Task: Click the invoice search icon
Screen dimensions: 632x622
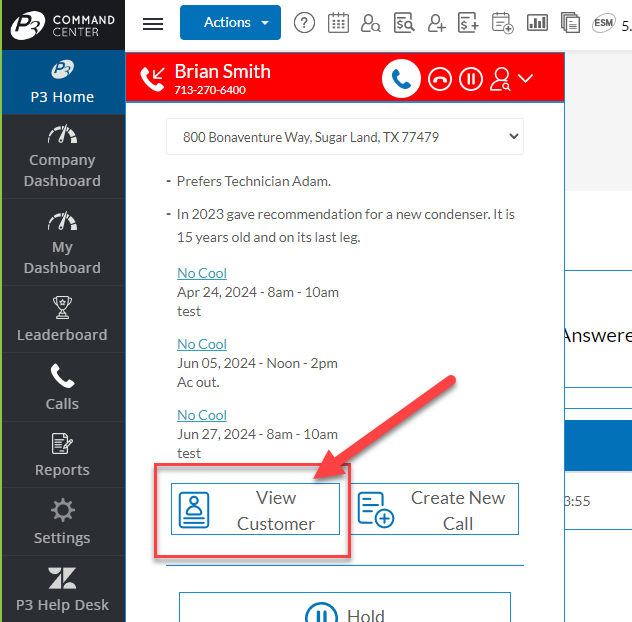Action: pyautogui.click(x=404, y=23)
